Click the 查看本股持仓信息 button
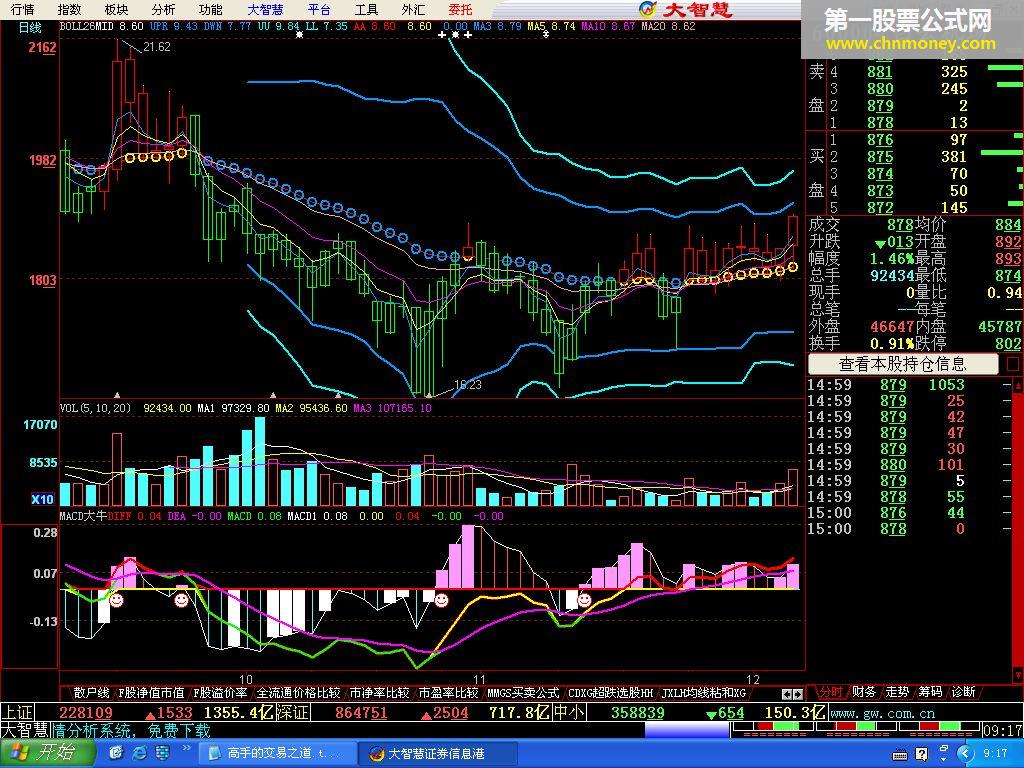Image resolution: width=1024 pixels, height=768 pixels. [903, 364]
